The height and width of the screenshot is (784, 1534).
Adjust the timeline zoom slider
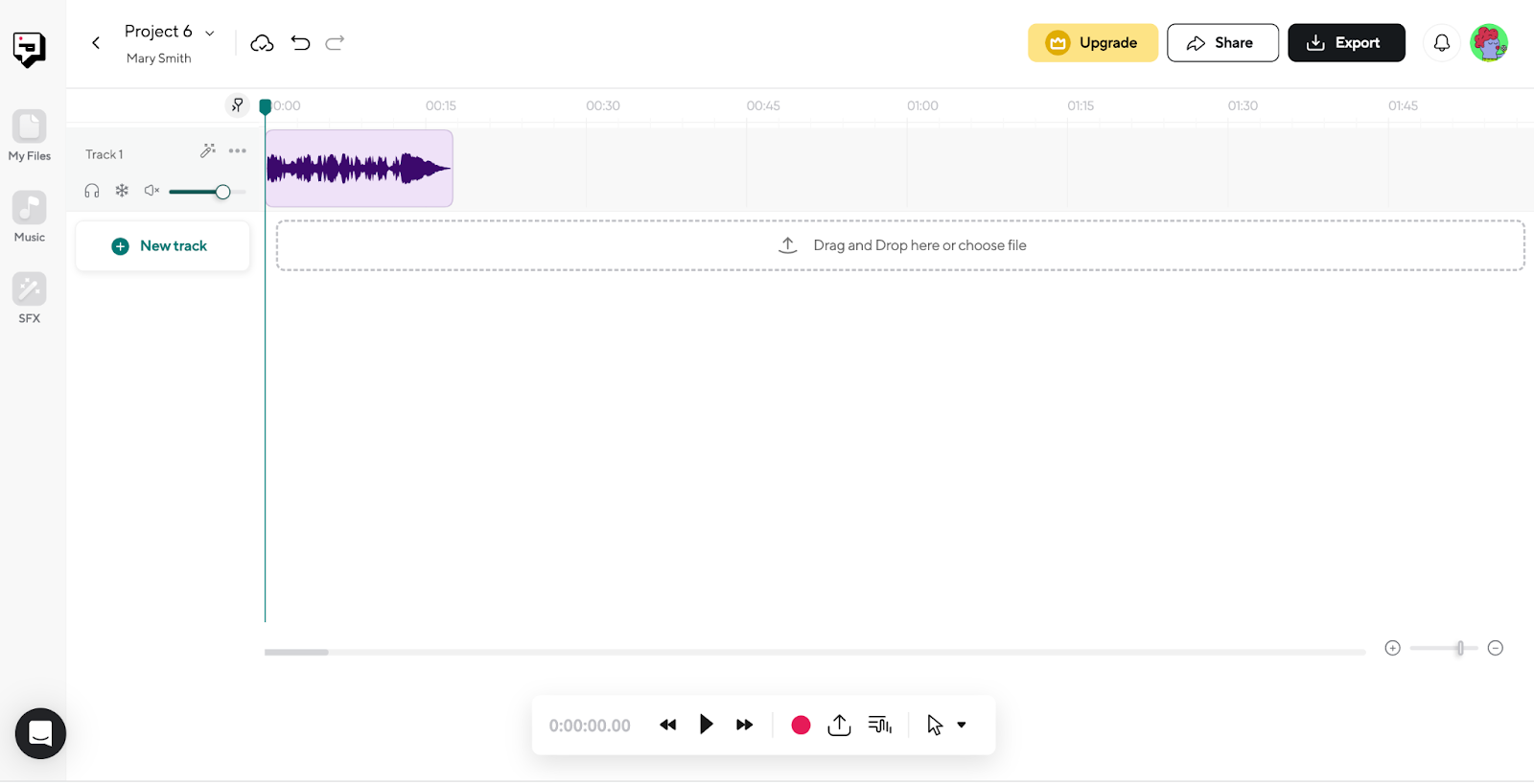click(1444, 649)
